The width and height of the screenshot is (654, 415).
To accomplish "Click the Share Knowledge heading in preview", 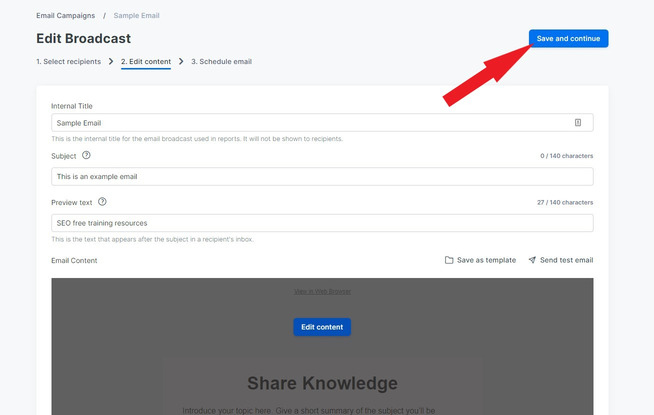I will (x=322, y=383).
